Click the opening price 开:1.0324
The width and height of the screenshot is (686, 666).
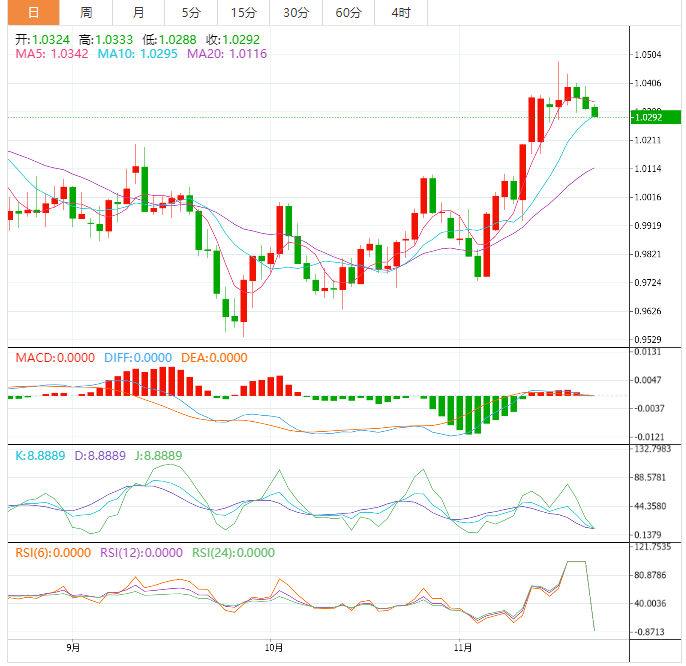tap(42, 40)
